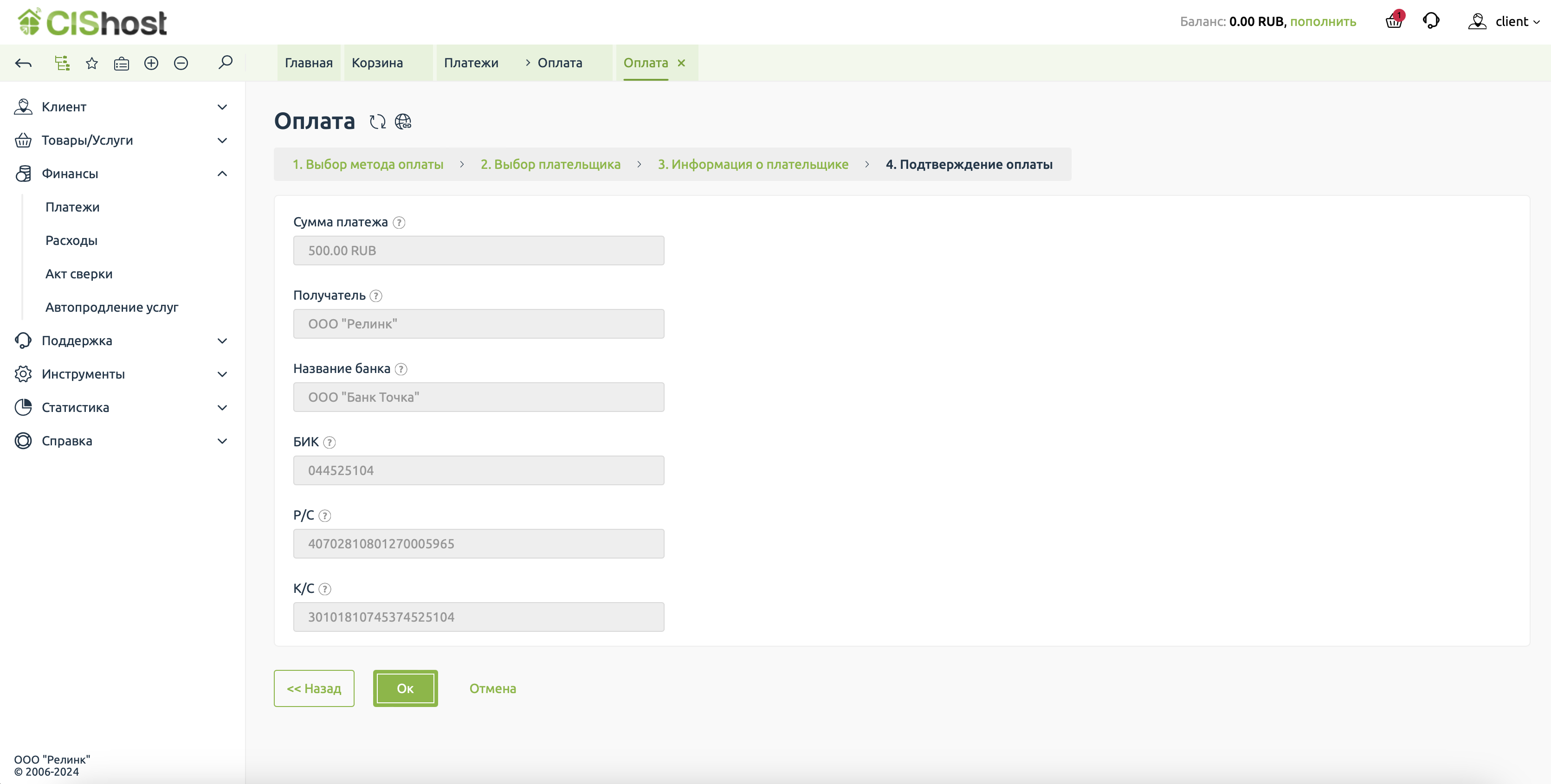
Task: Click the Р/С account number field
Action: tap(478, 543)
